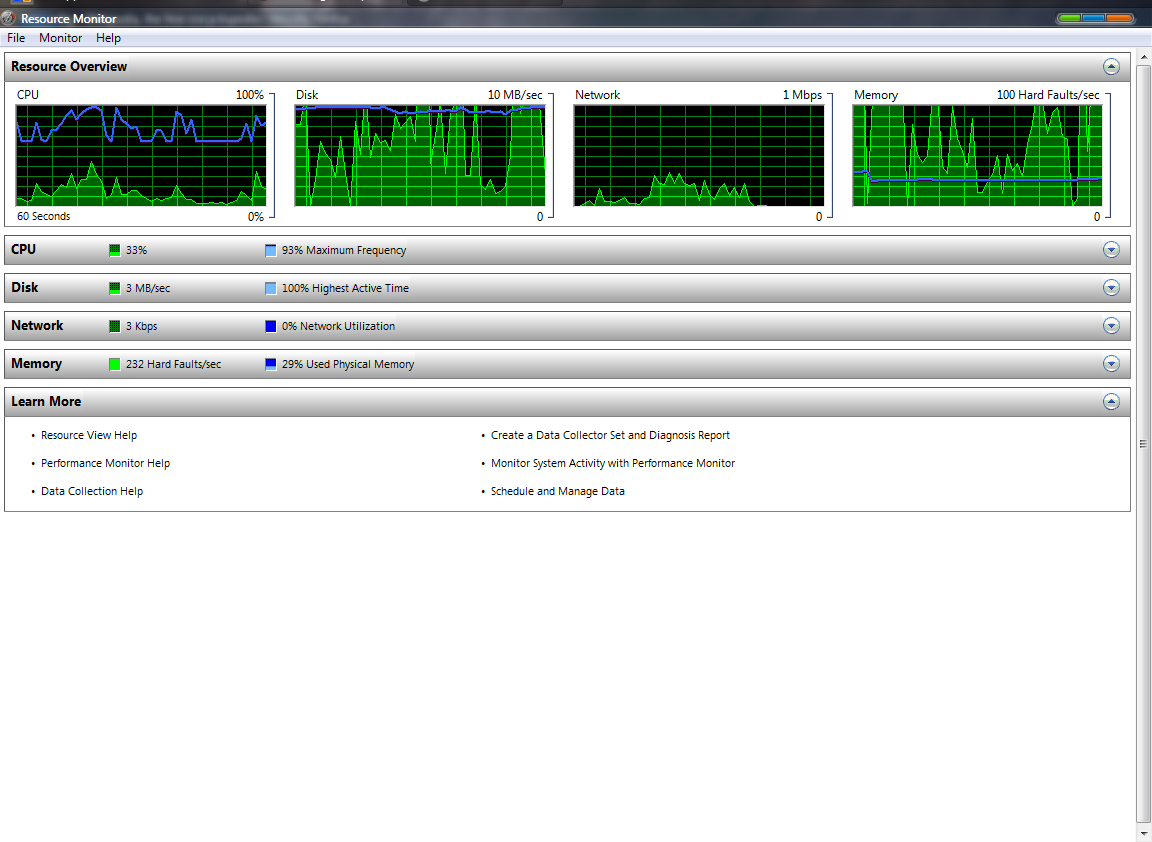
Task: Click the blue Maximum Frequency indicator
Action: tap(269, 249)
